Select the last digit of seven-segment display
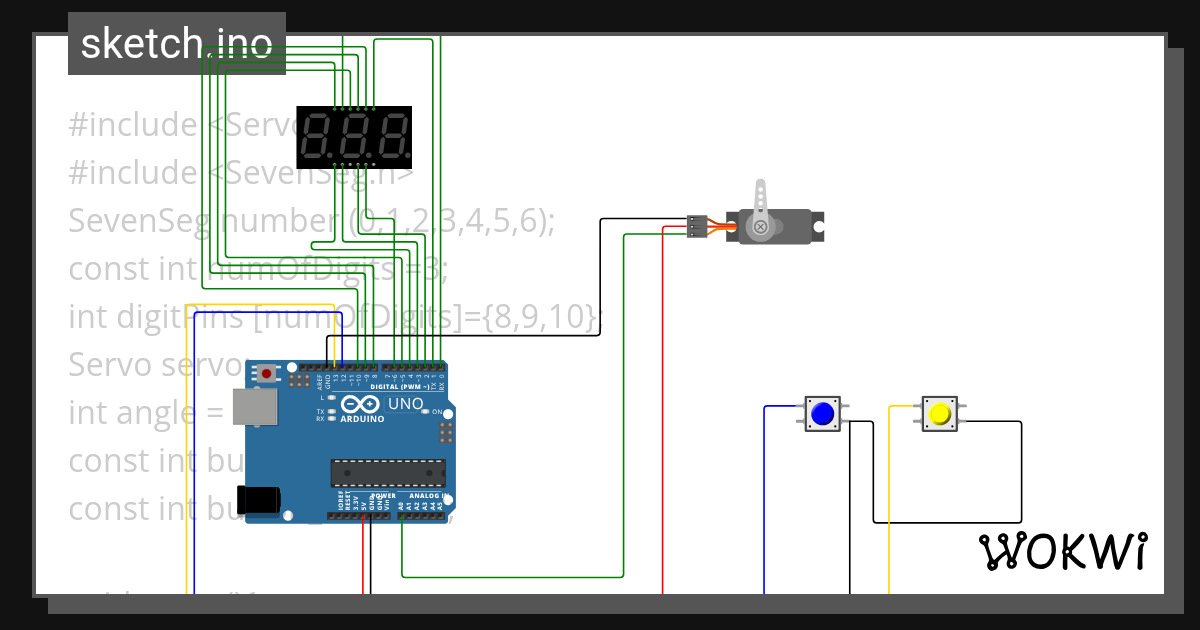Image resolution: width=1200 pixels, height=630 pixels. pos(393,138)
